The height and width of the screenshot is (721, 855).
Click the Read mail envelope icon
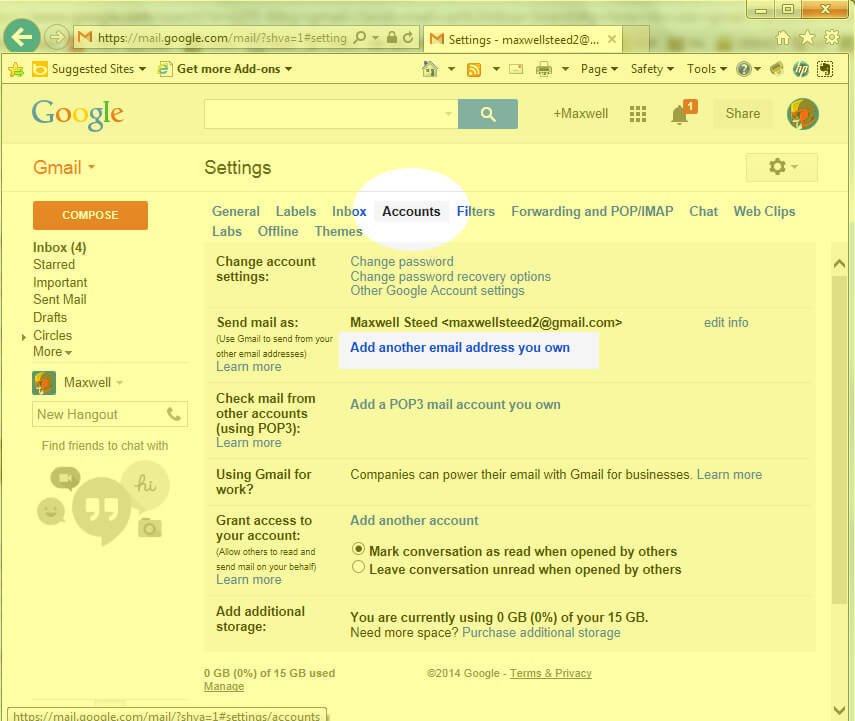click(516, 69)
